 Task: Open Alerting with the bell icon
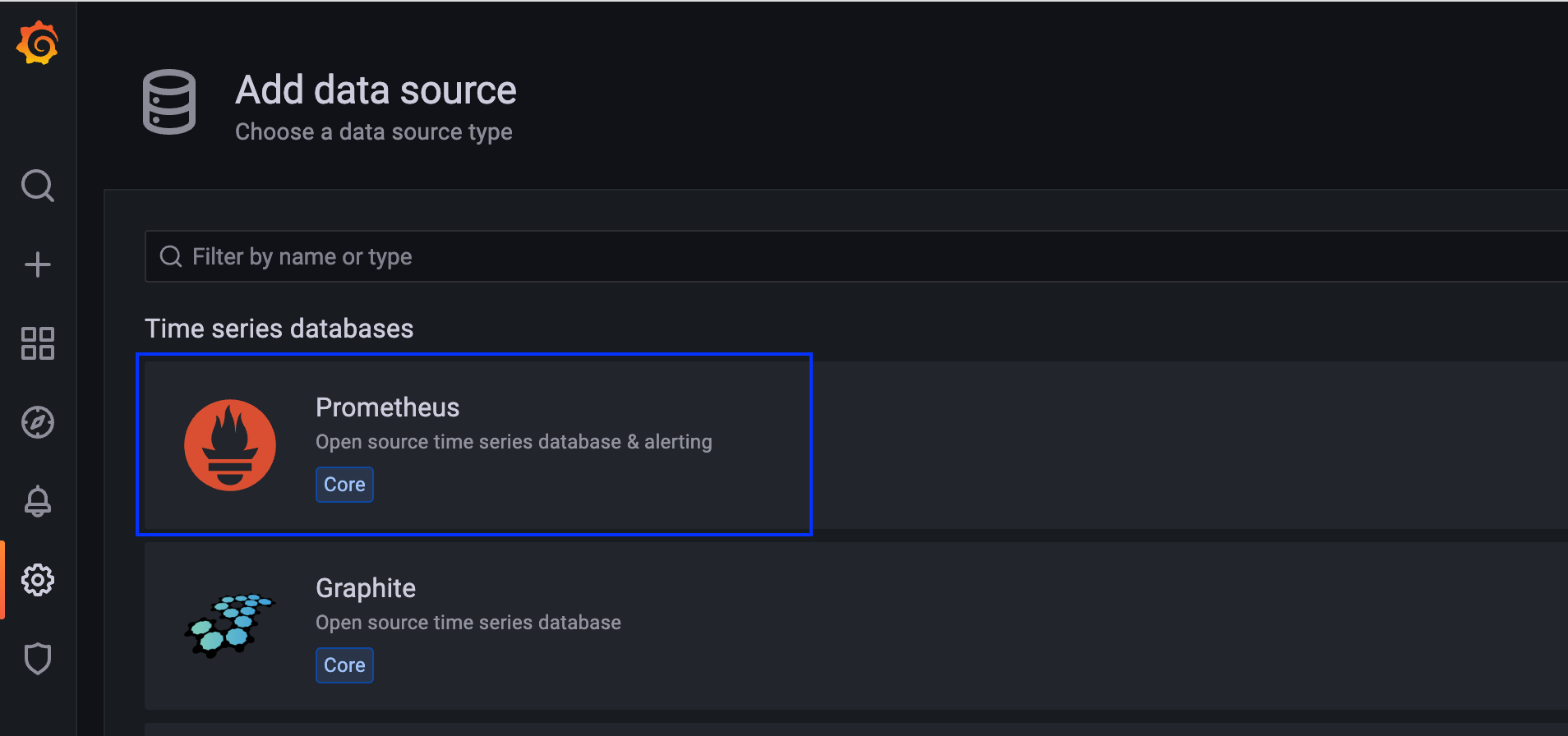click(x=38, y=501)
